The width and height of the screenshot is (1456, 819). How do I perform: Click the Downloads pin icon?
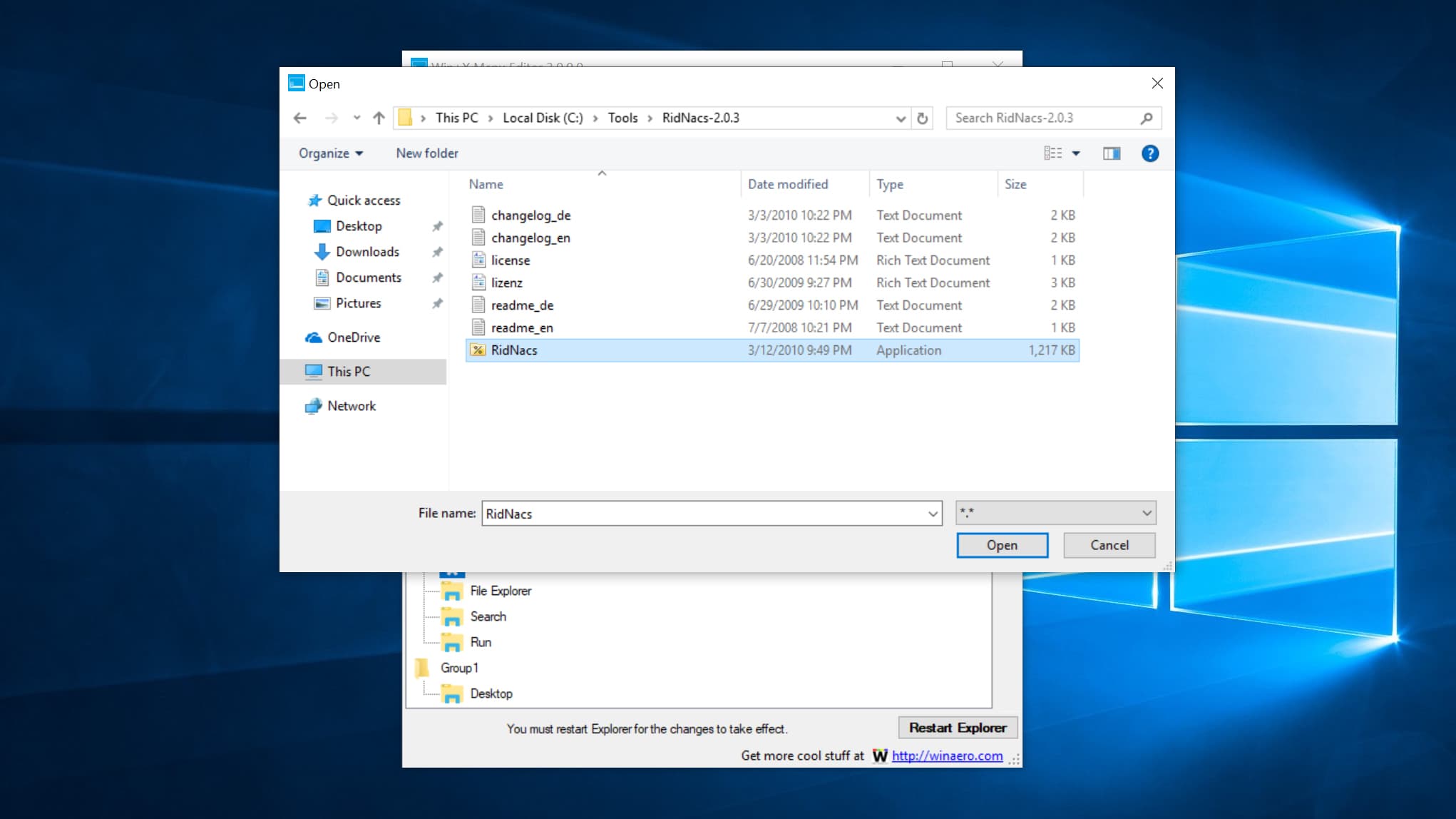437,252
